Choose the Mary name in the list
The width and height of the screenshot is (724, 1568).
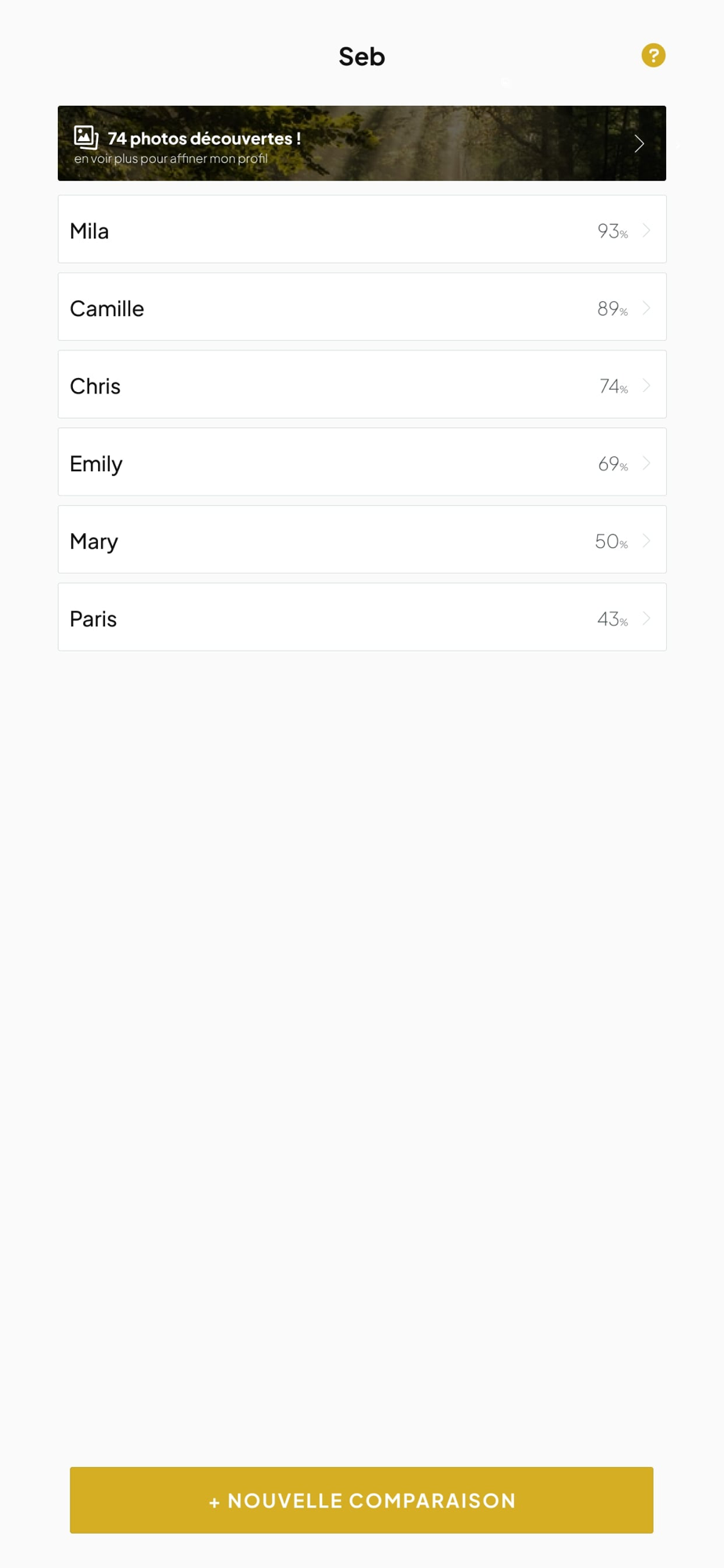coord(94,542)
